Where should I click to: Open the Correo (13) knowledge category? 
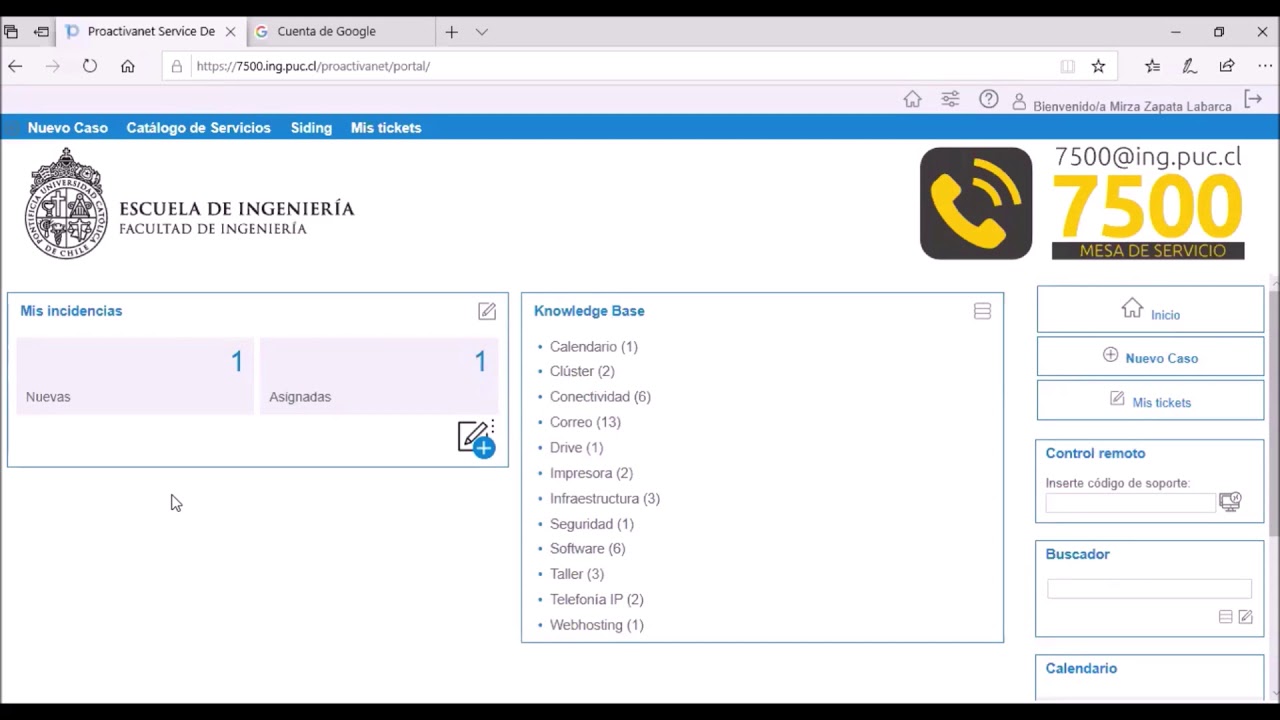585,422
